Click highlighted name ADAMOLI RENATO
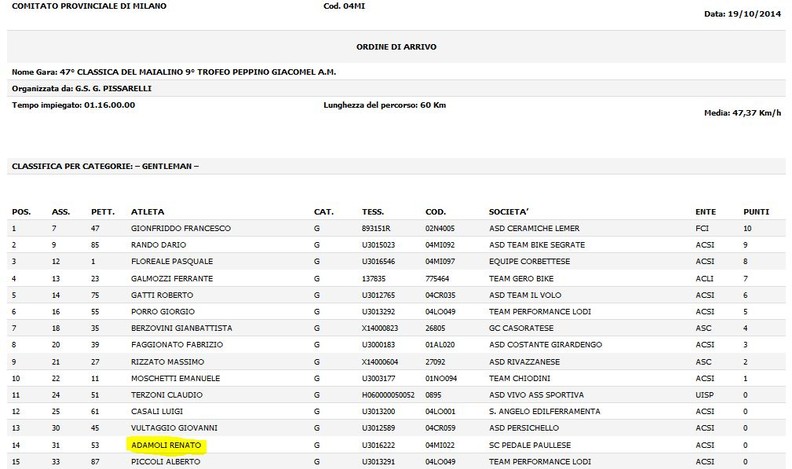The width and height of the screenshot is (792, 469). click(166, 445)
